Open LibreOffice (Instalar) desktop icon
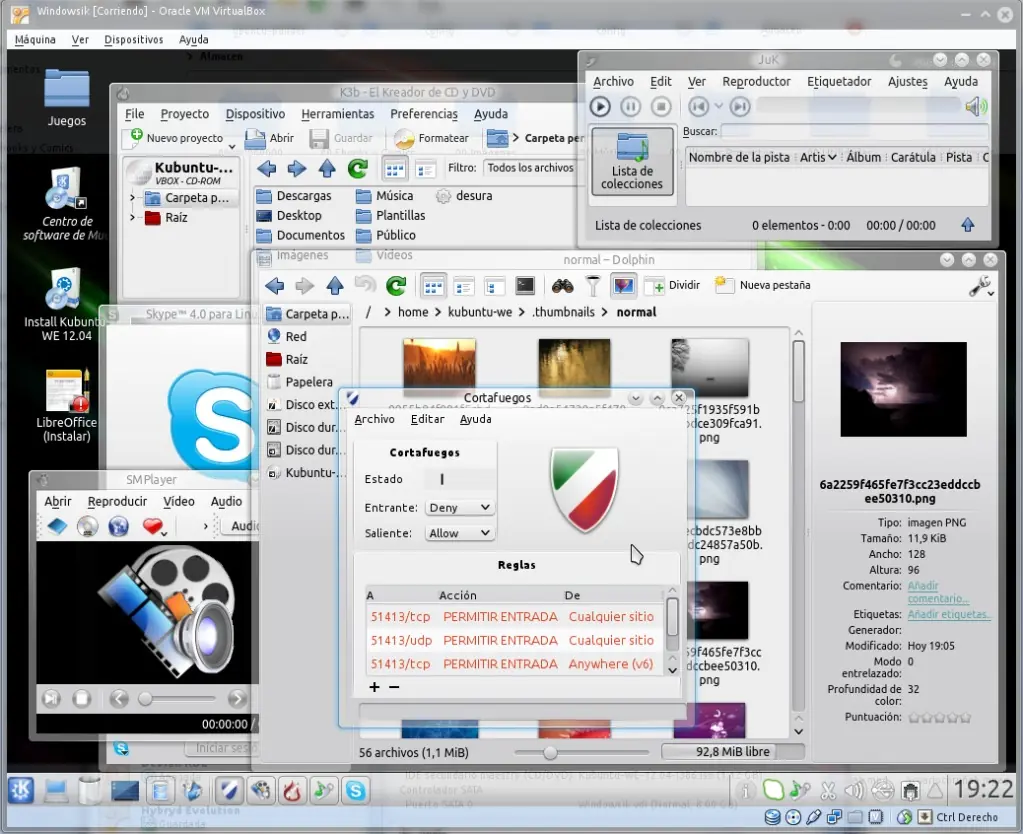The width and height of the screenshot is (1023, 834). point(66,406)
